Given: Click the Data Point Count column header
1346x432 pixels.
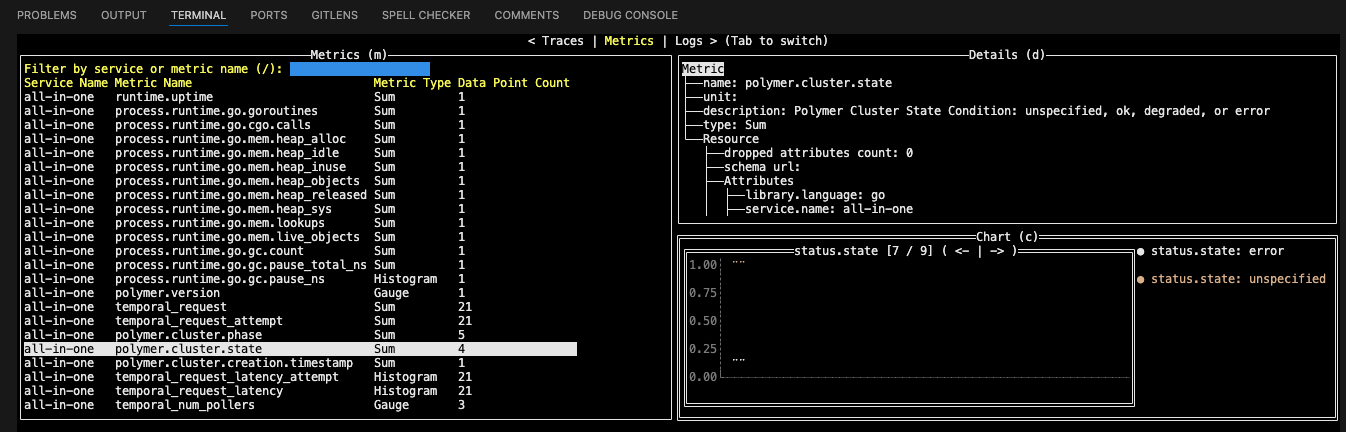Looking at the screenshot, I should point(513,83).
